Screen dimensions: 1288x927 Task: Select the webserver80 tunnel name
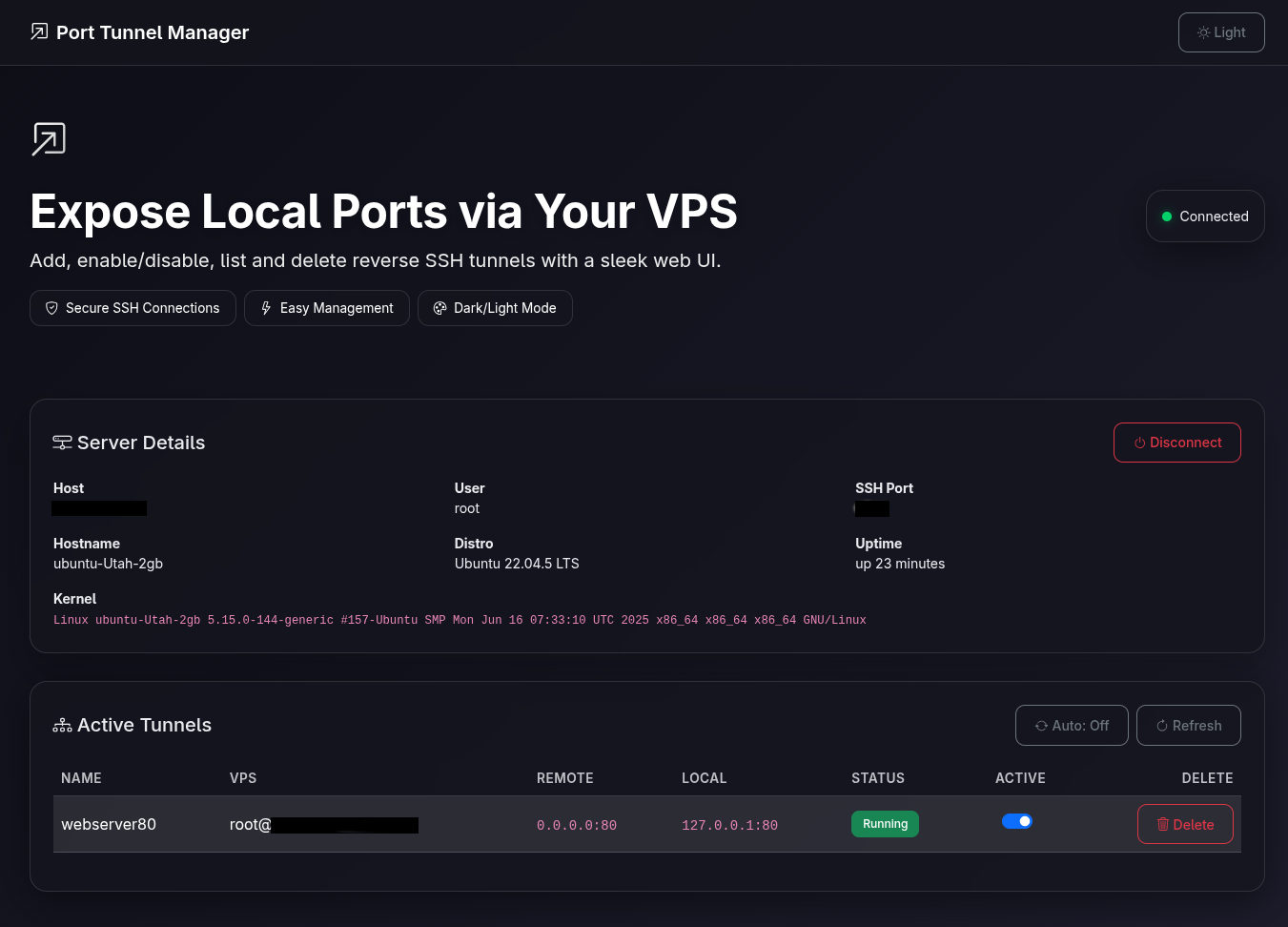(x=109, y=824)
